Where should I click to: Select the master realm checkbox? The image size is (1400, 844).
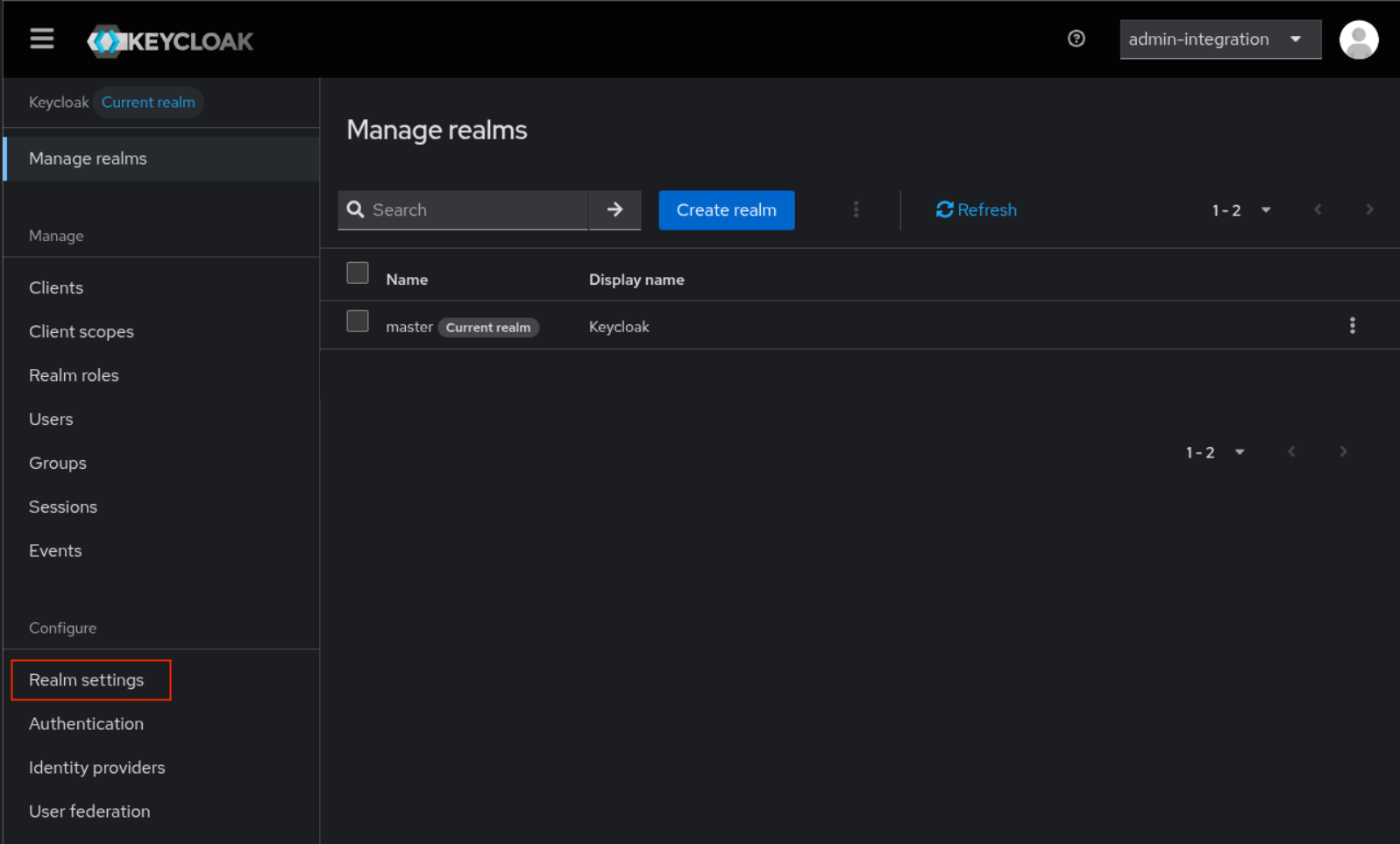click(x=358, y=322)
